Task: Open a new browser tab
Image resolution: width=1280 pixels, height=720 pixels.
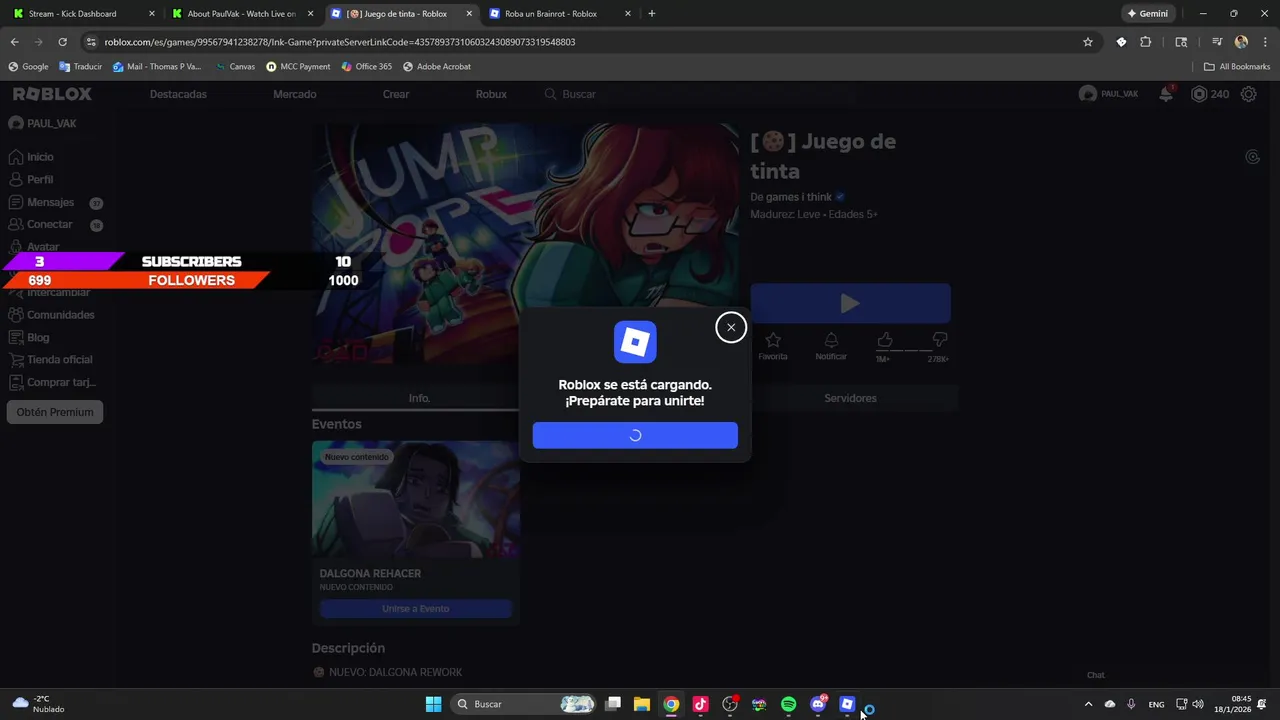Action: [x=652, y=14]
